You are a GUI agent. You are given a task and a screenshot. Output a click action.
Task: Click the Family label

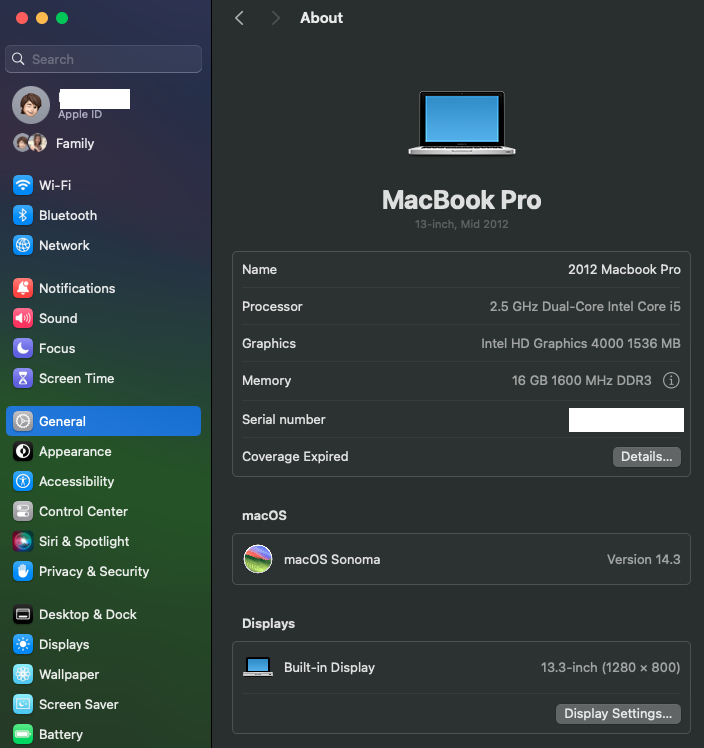pyautogui.click(x=75, y=143)
